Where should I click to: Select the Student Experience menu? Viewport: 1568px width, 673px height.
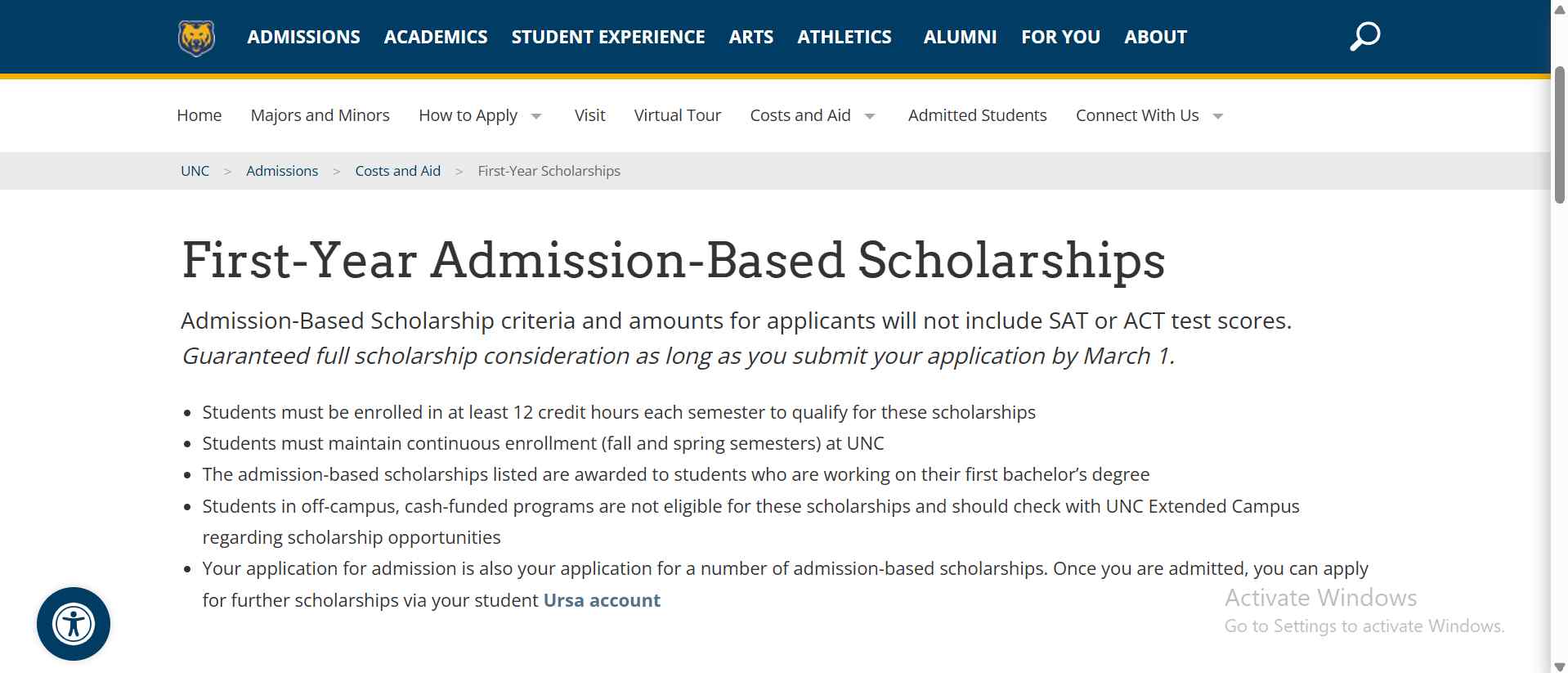(x=607, y=36)
